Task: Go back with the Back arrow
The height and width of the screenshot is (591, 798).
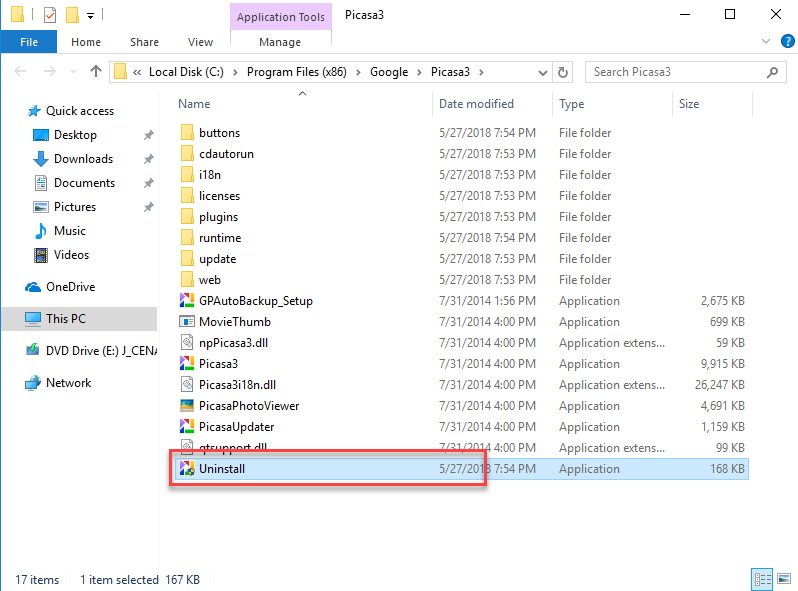Action: click(x=20, y=71)
